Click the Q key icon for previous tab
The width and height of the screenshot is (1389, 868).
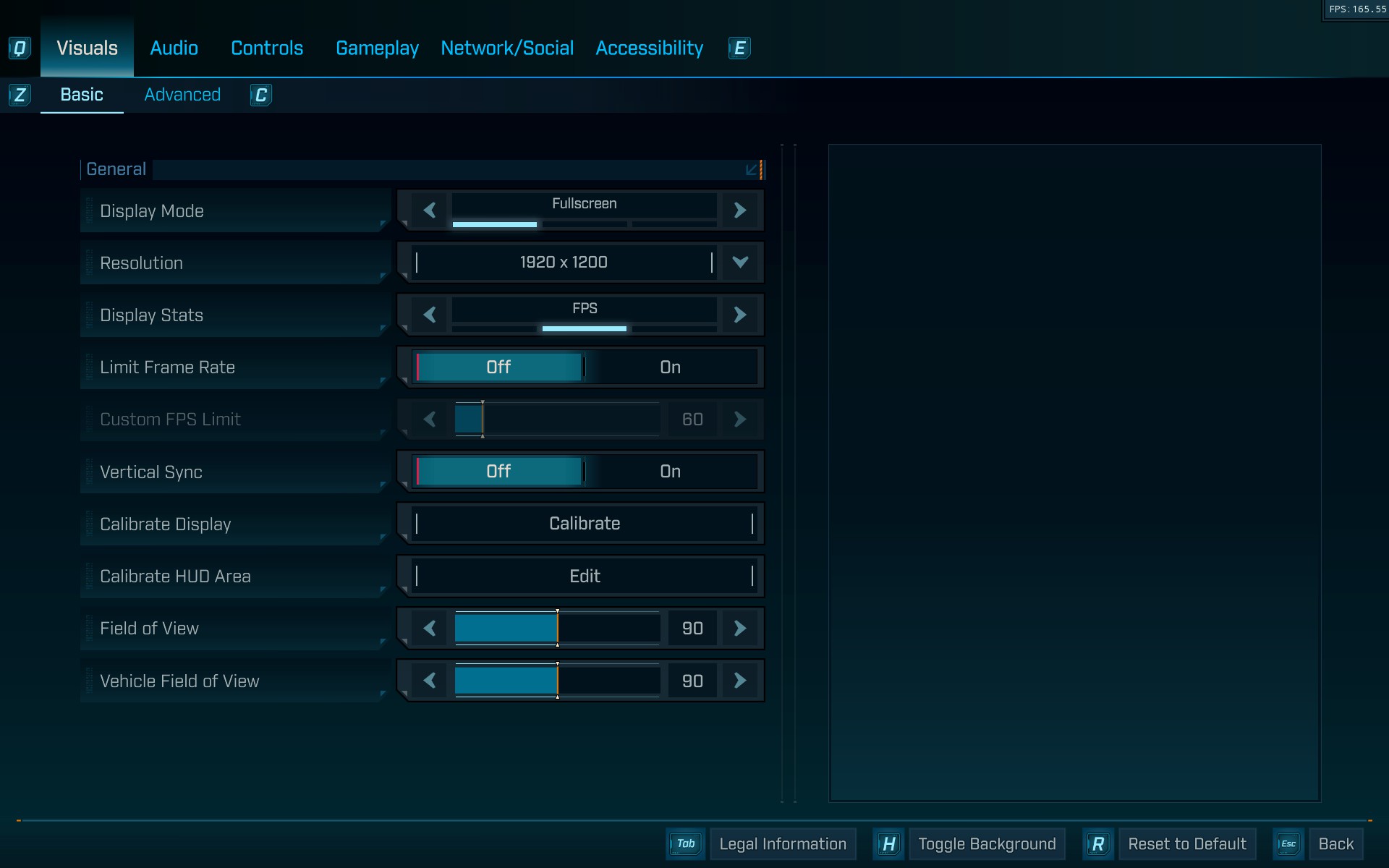(x=20, y=48)
